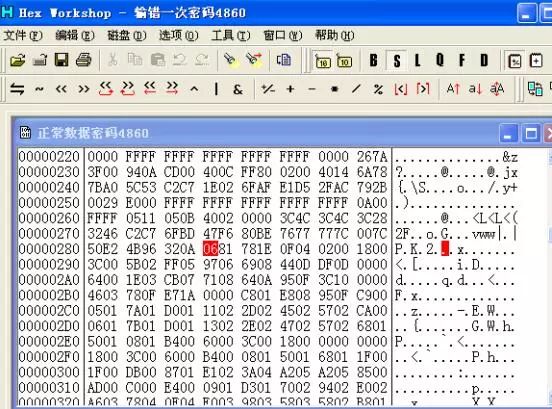This screenshot has width=552, height=409.
Task: Select the Q (quad) data type button
Action: point(440,61)
